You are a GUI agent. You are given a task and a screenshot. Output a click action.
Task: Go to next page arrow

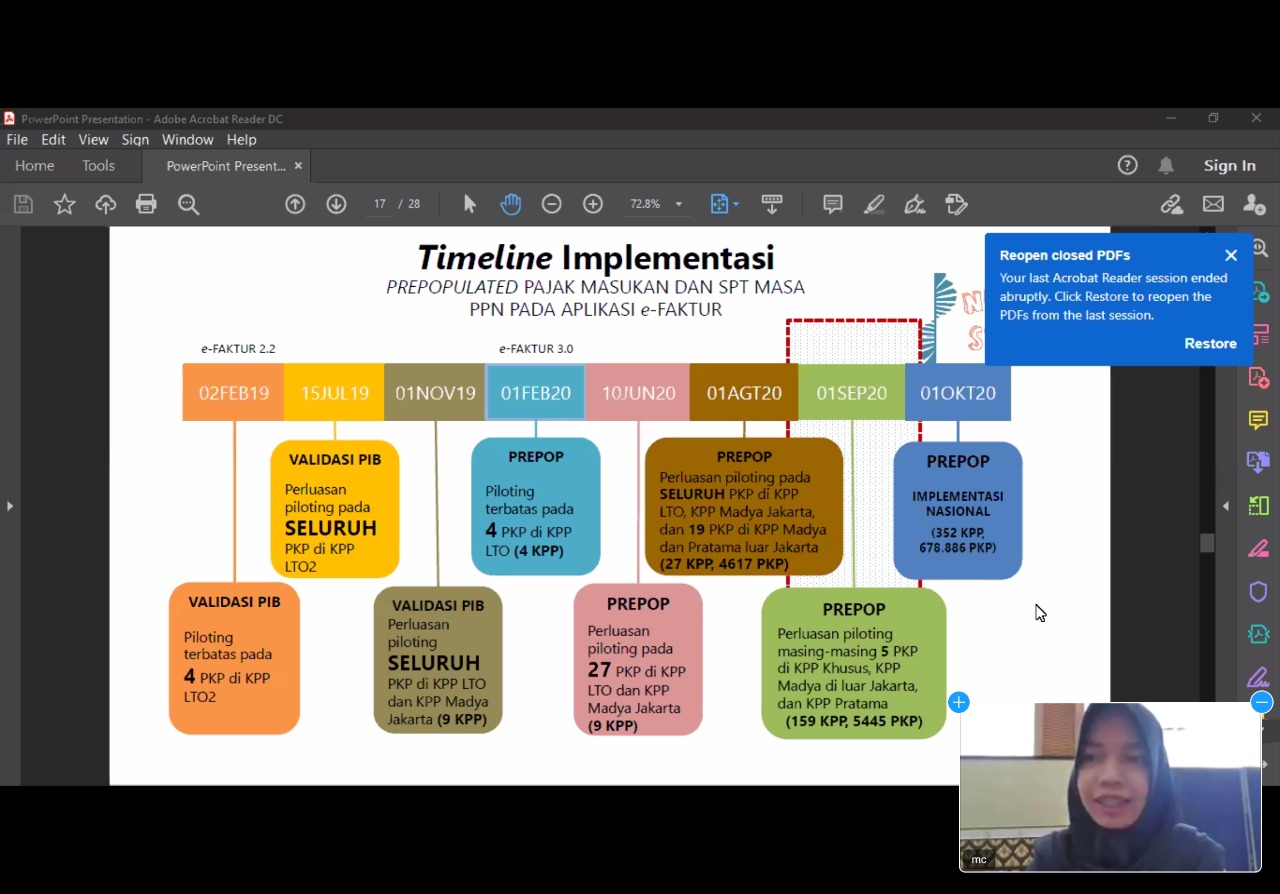pos(336,204)
